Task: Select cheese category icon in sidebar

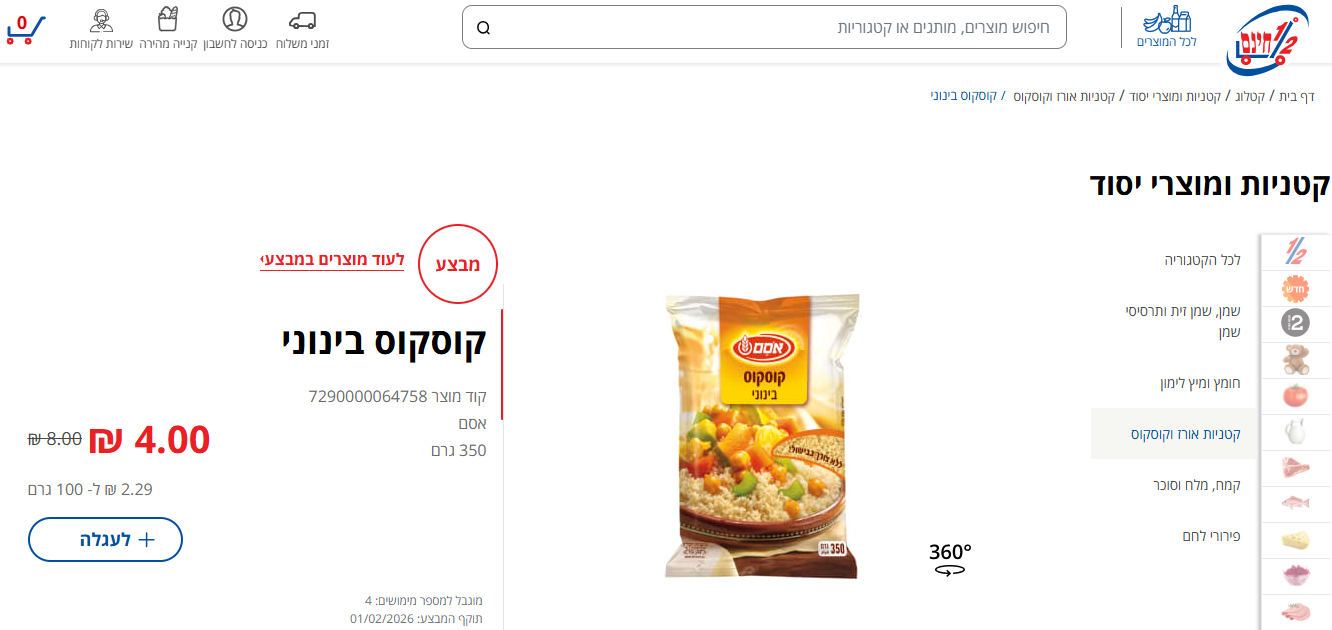Action: click(1296, 540)
